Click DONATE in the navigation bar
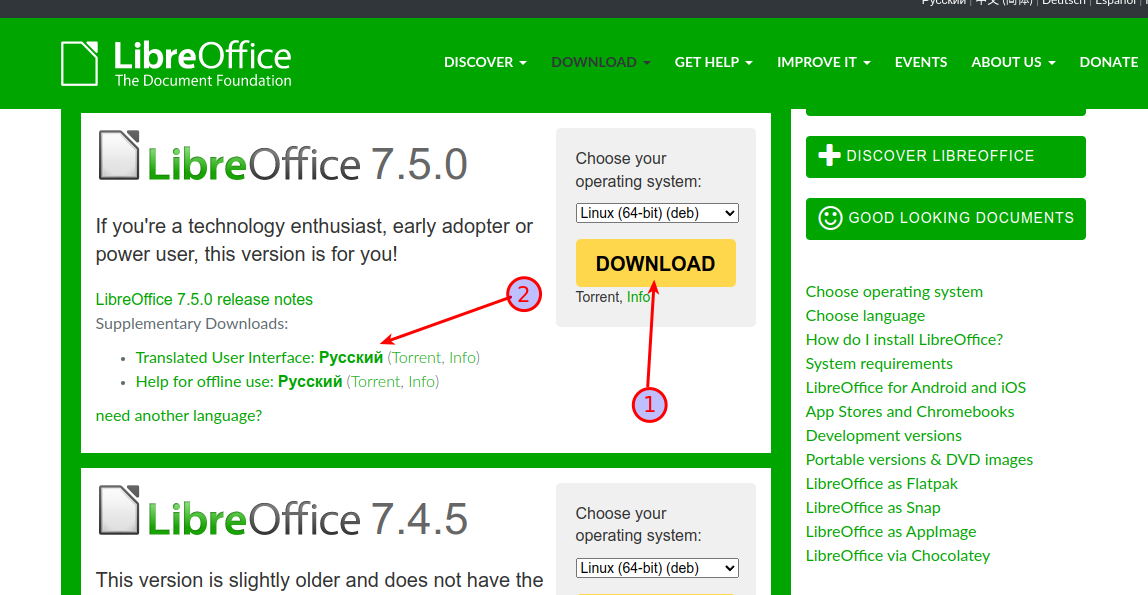The width and height of the screenshot is (1148, 595). point(1108,62)
